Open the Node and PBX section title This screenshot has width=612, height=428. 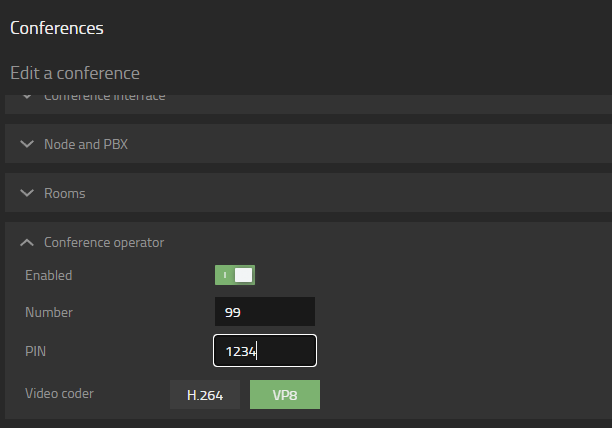point(86,144)
